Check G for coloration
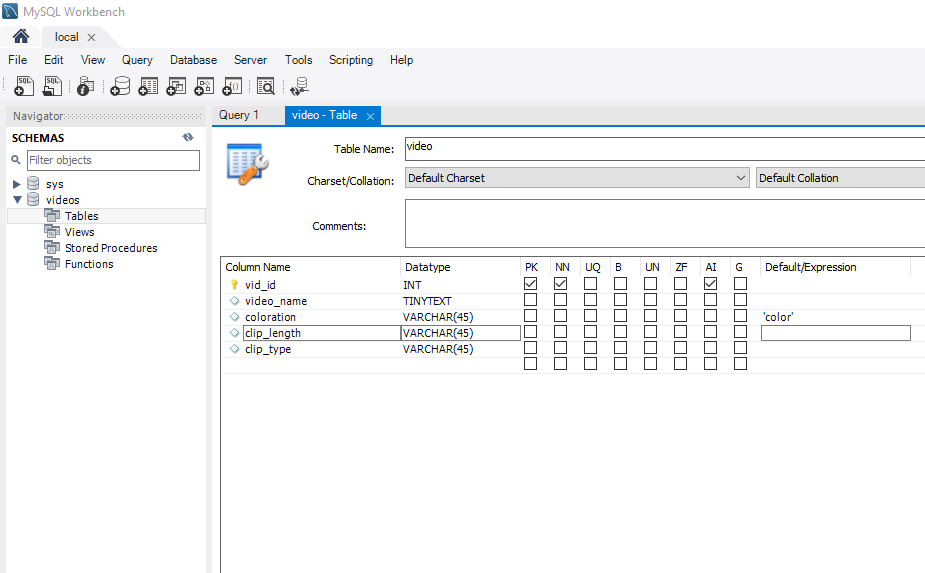 pos(740,316)
